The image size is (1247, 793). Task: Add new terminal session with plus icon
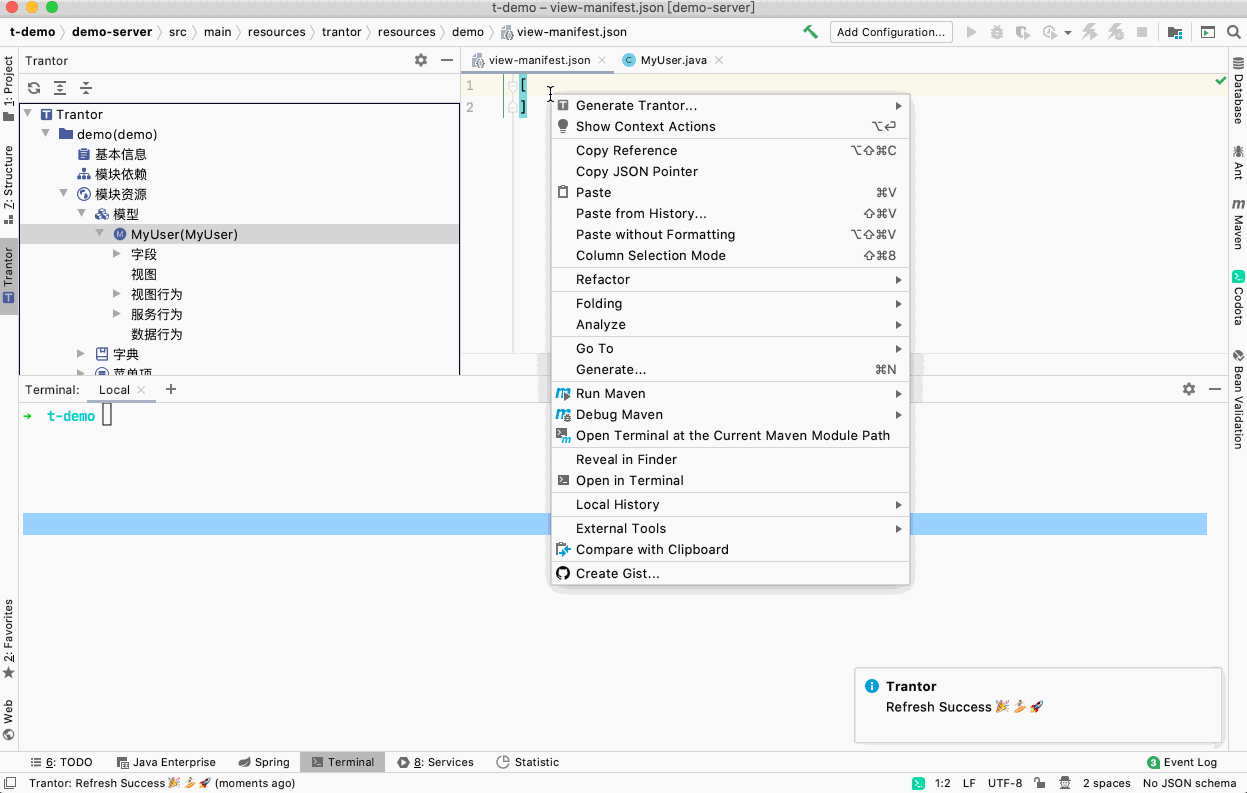coord(171,389)
